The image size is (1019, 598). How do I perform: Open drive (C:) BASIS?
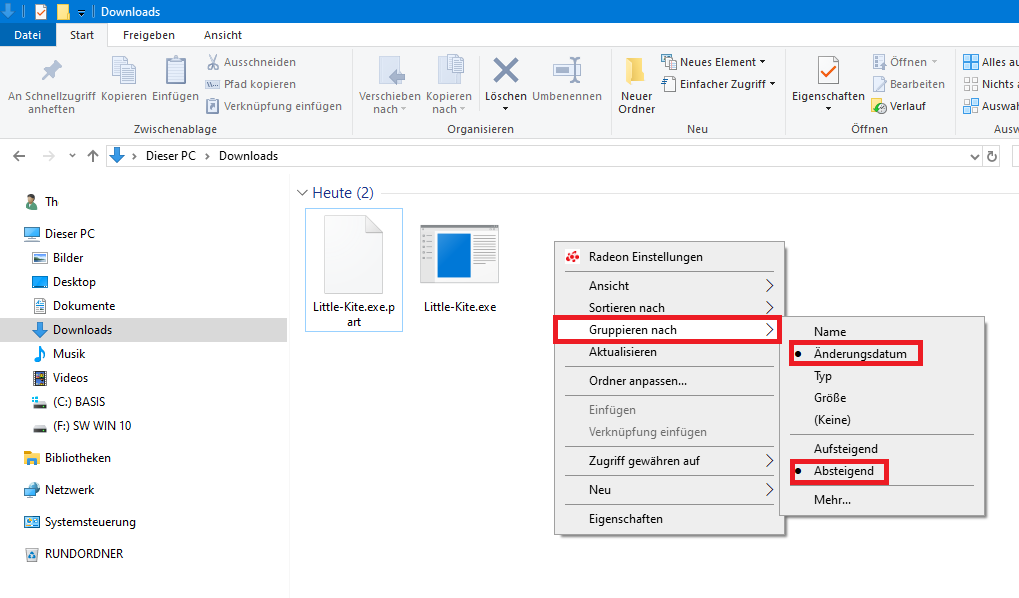pyautogui.click(x=68, y=402)
